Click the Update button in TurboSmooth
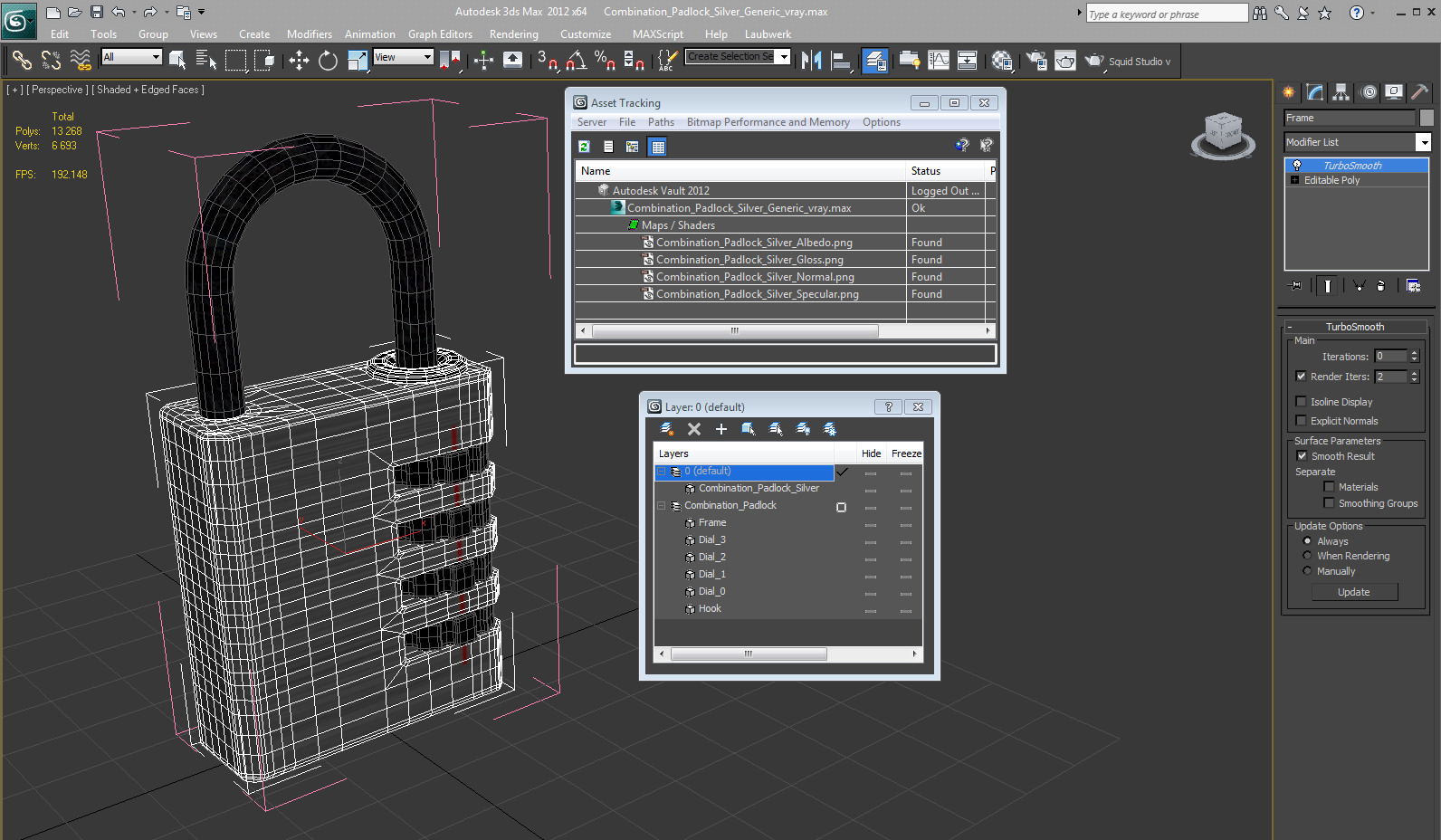Screen dimensions: 1441x840 coord(1354,592)
